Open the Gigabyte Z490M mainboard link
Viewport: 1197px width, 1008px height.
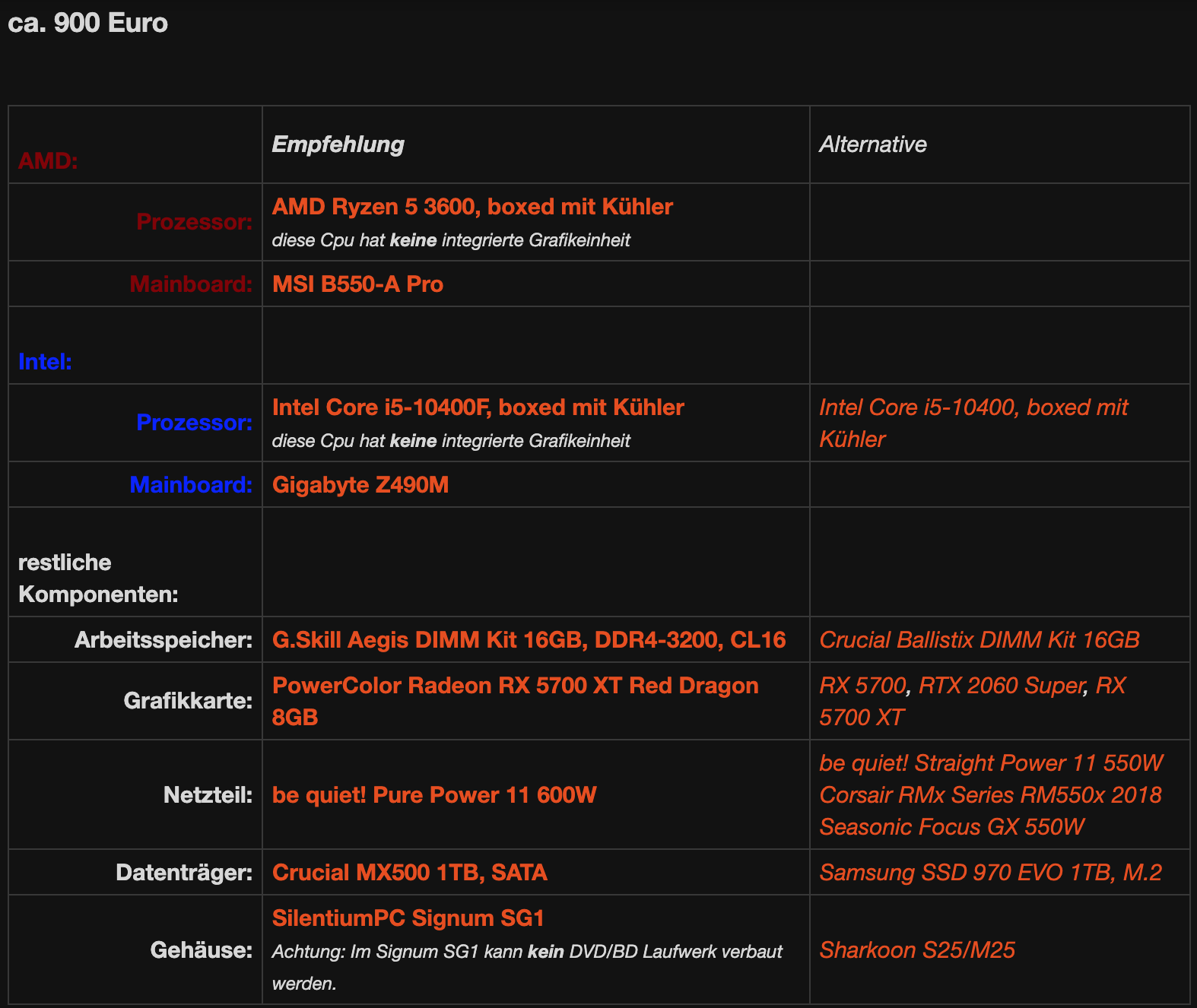[360, 485]
